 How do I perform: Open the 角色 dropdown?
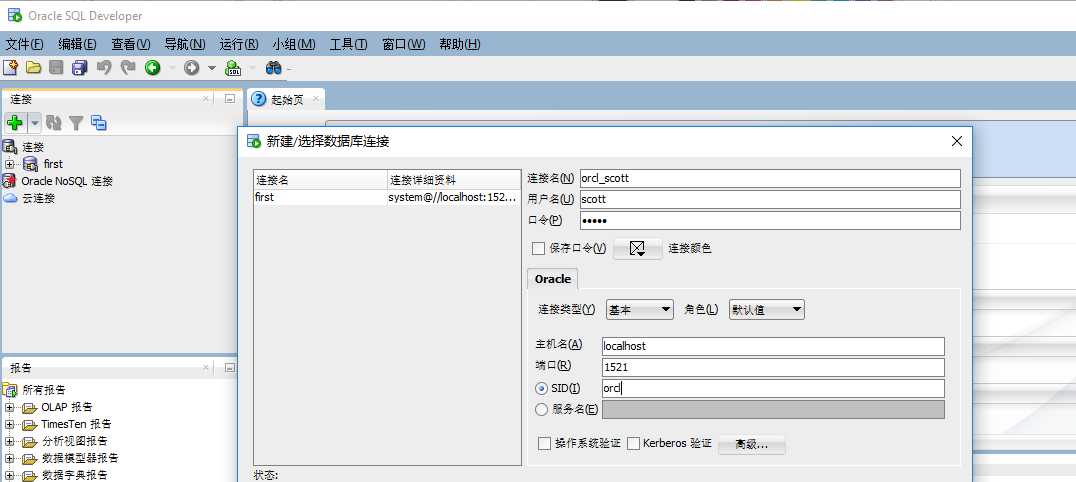pos(767,310)
